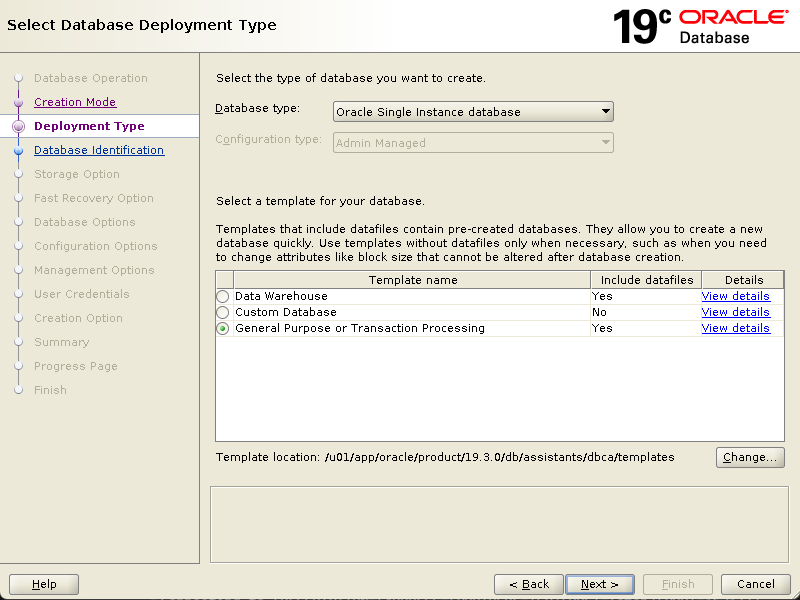Click the greyed-out Finish button
The width and height of the screenshot is (800, 600).
point(678,584)
